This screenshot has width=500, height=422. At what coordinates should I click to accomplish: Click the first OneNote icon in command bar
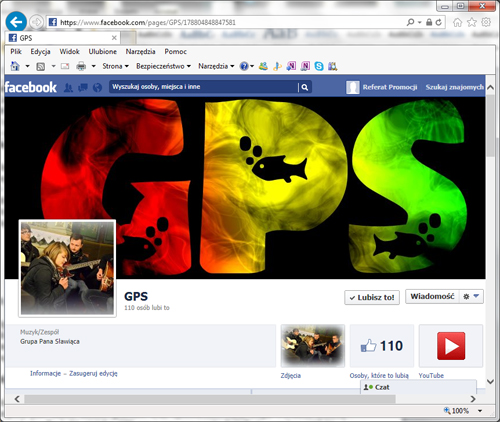click(291, 66)
